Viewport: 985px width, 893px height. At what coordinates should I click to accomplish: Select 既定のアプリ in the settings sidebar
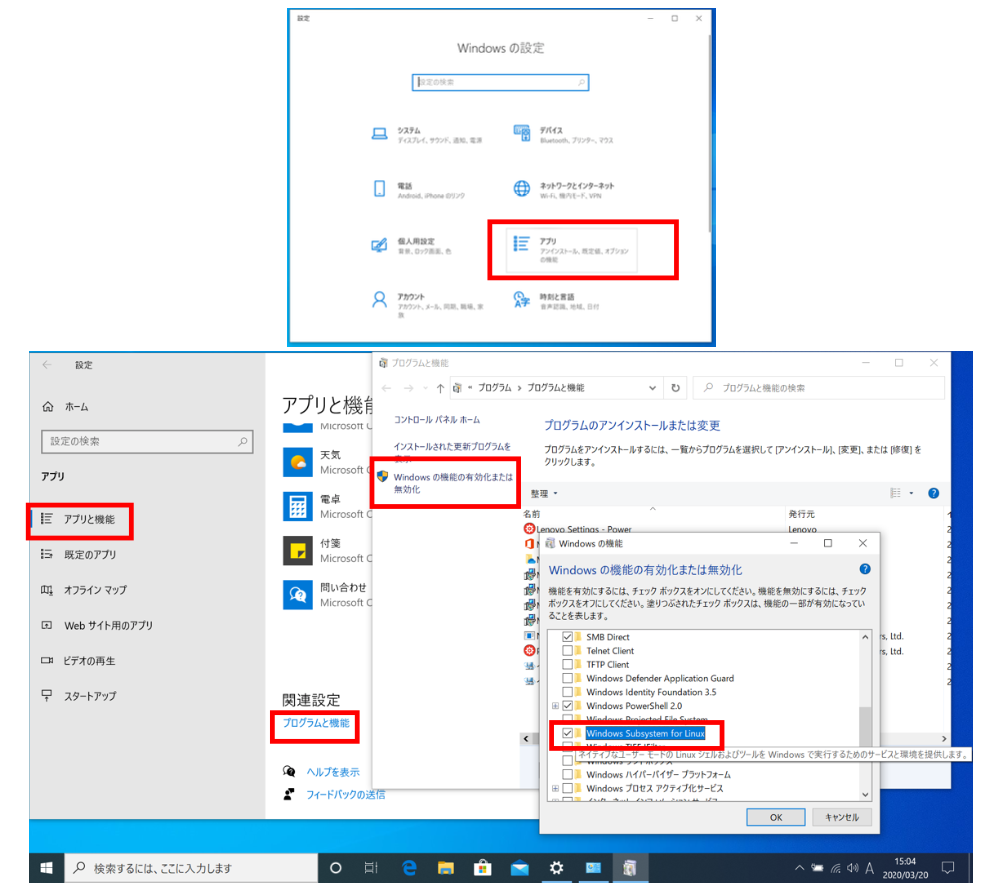pyautogui.click(x=90, y=554)
